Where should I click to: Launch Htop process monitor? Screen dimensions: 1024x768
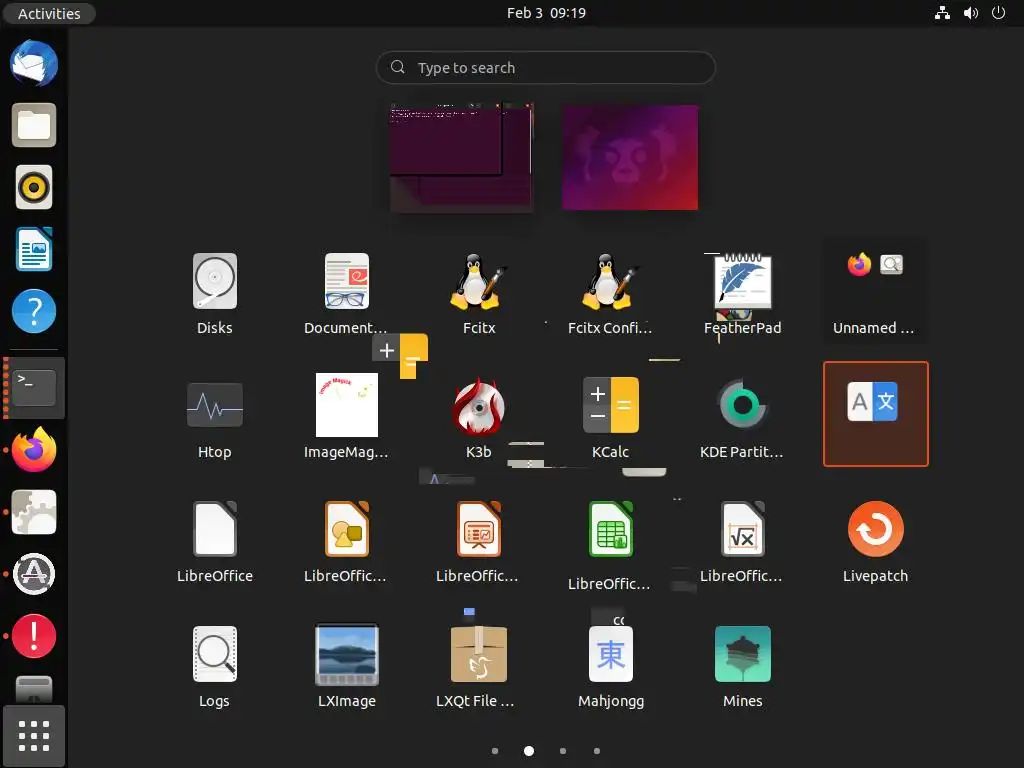point(215,417)
